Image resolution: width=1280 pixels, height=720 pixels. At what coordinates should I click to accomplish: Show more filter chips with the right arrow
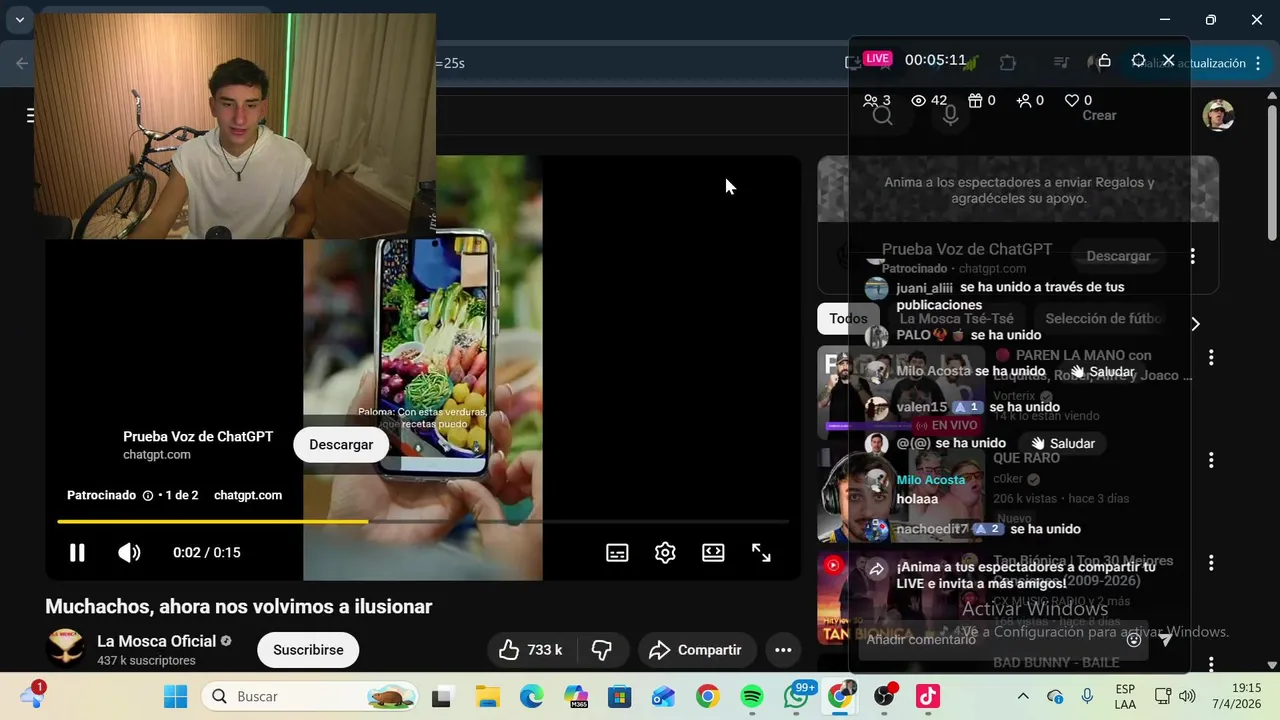(x=1195, y=324)
